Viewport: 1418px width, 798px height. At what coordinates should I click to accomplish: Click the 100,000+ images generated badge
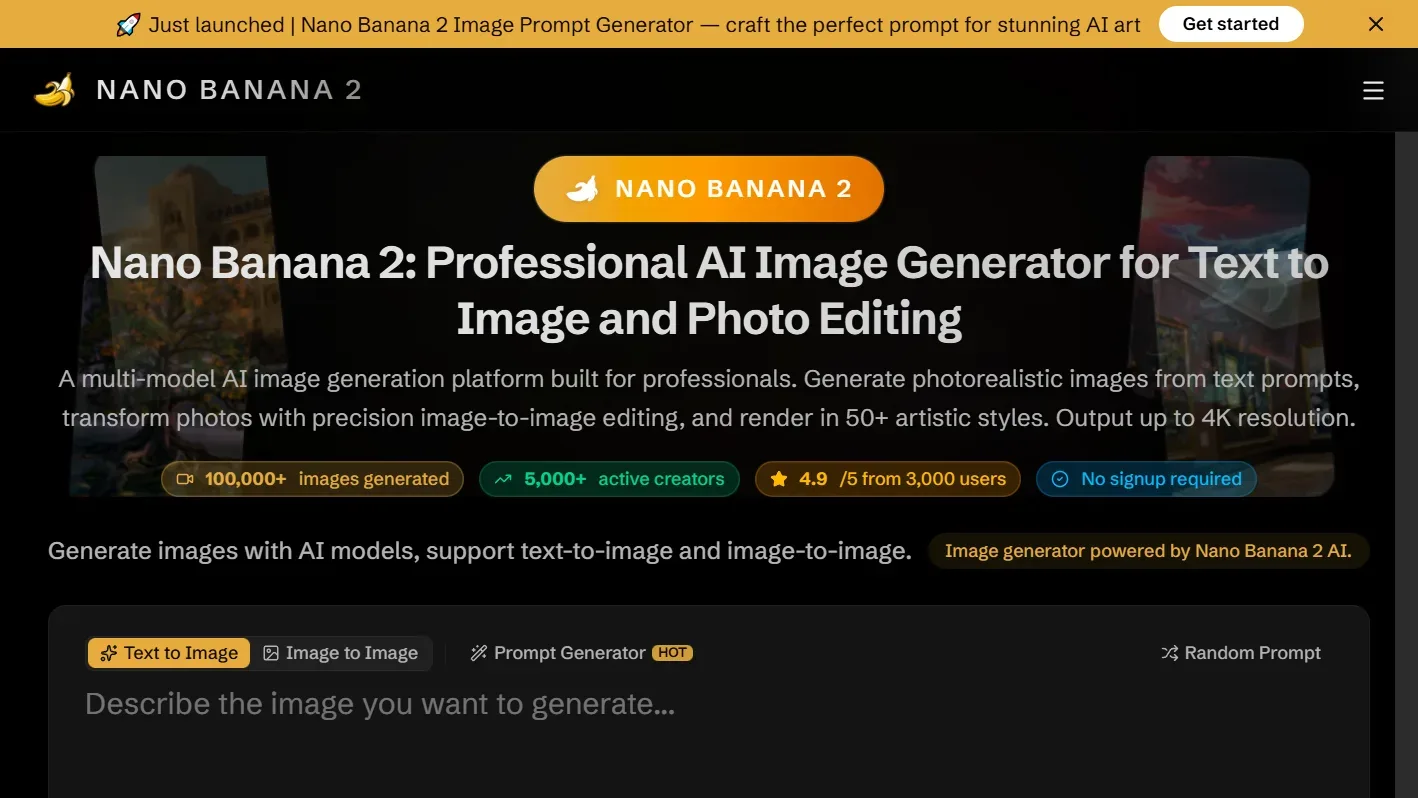point(312,479)
